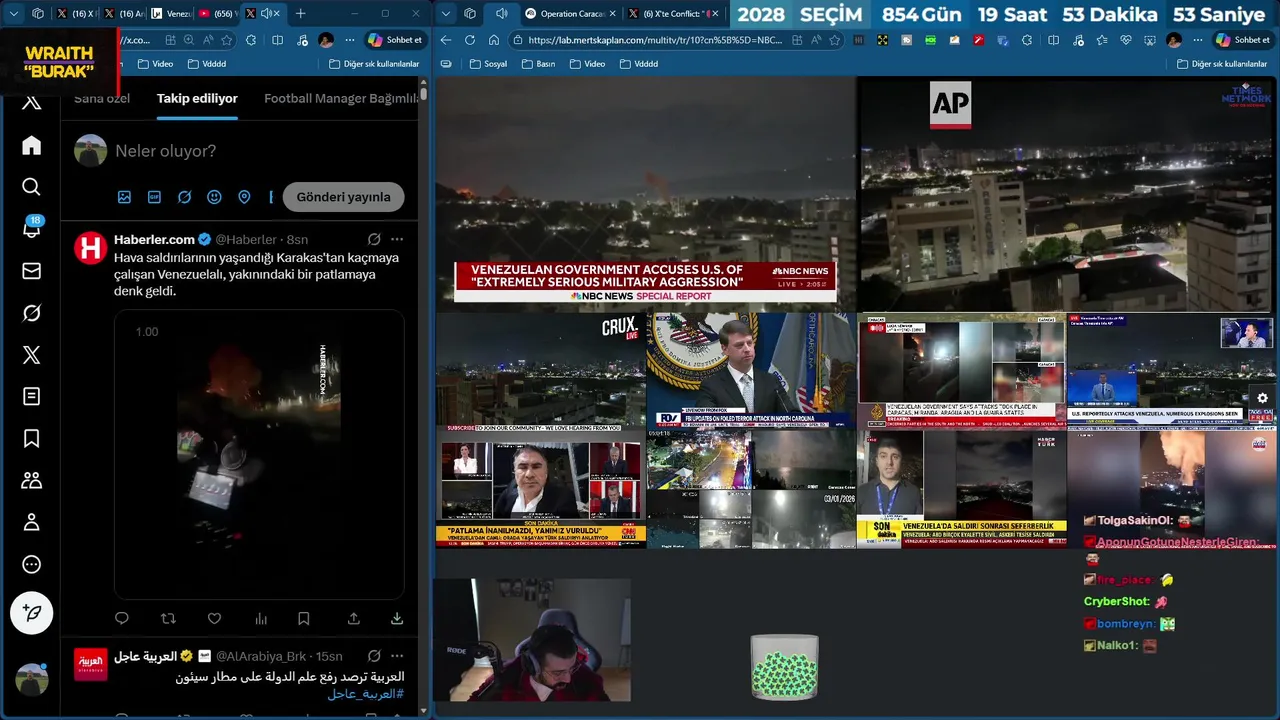Viewport: 1280px width, 720px height.
Task: Bookmark the Haberler.com post
Action: pos(304,619)
